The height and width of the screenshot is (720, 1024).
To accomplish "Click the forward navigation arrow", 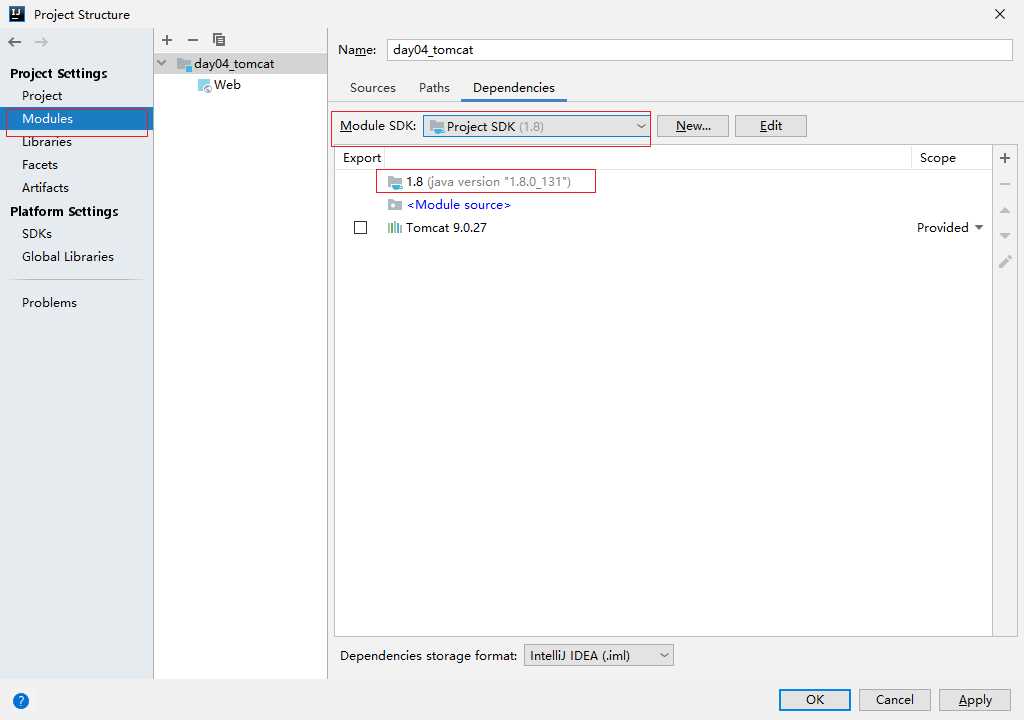I will click(41, 42).
